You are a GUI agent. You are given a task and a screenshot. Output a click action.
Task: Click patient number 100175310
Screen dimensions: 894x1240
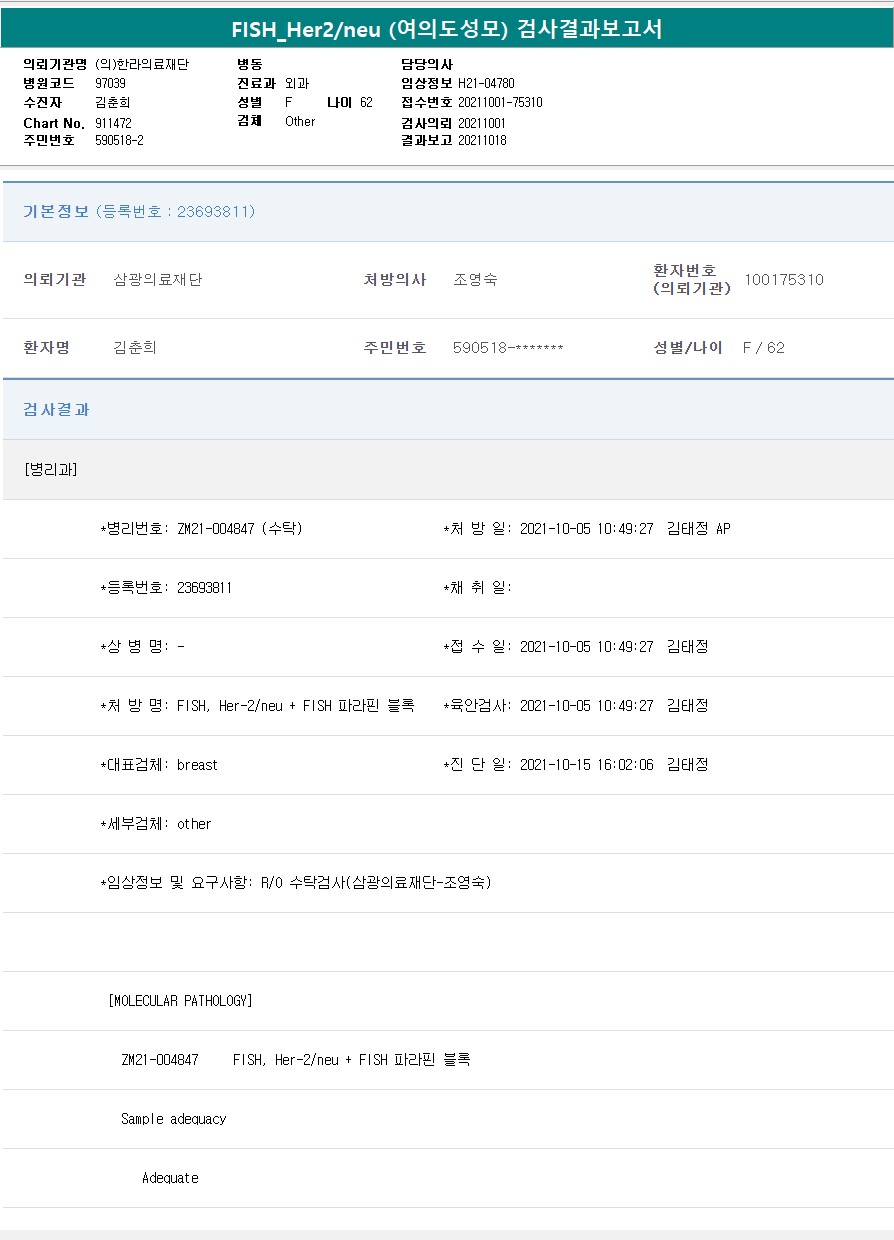[784, 280]
